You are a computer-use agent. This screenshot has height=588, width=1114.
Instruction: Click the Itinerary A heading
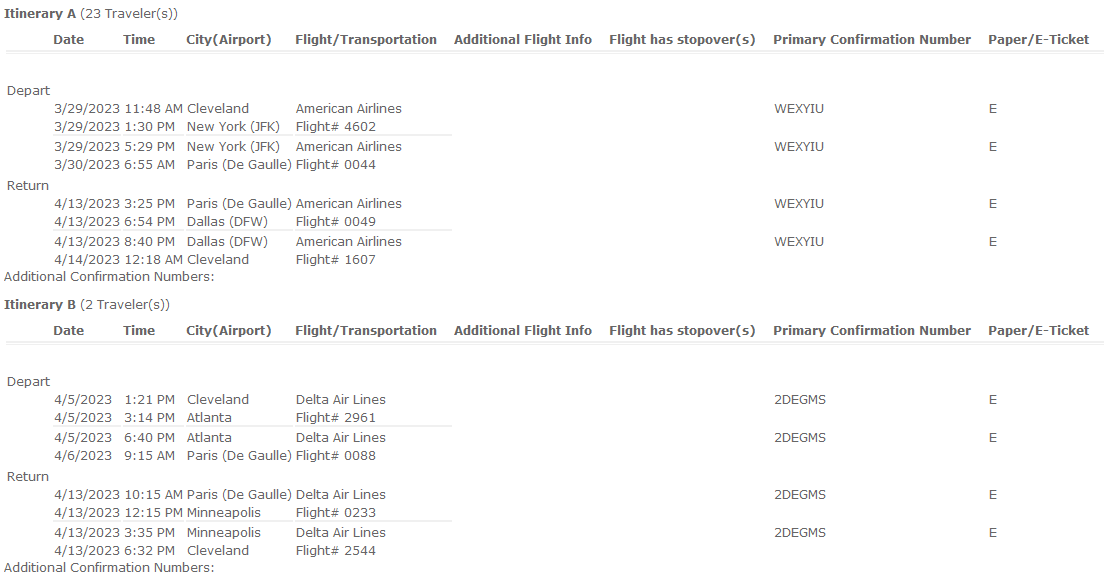point(40,13)
